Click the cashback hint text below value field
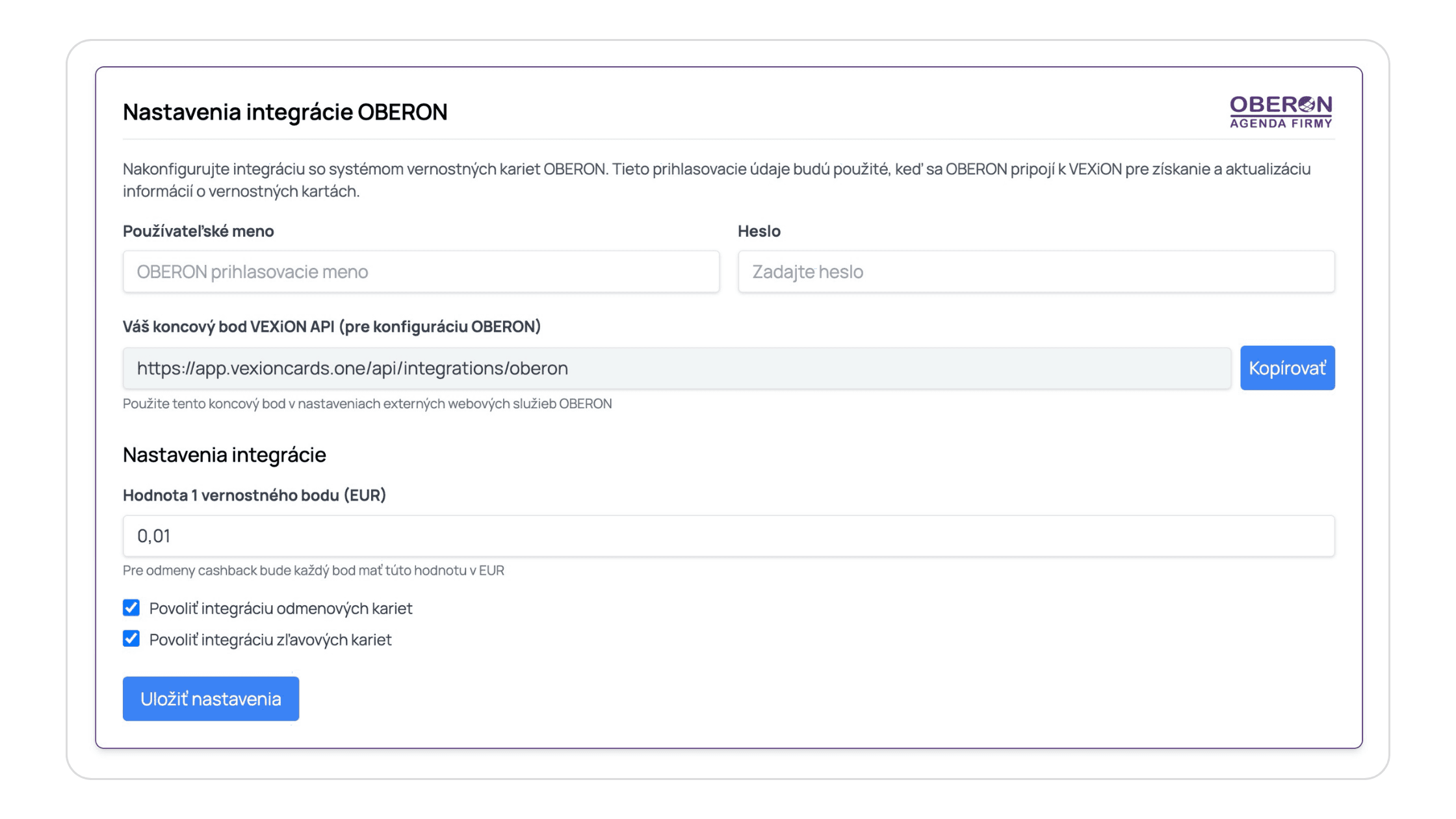 point(313,570)
